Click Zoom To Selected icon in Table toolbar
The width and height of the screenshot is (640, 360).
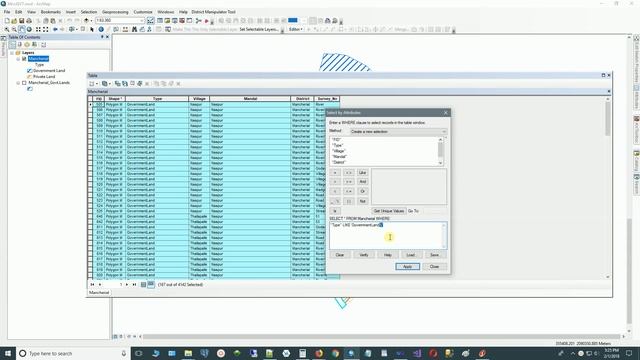coord(140,84)
